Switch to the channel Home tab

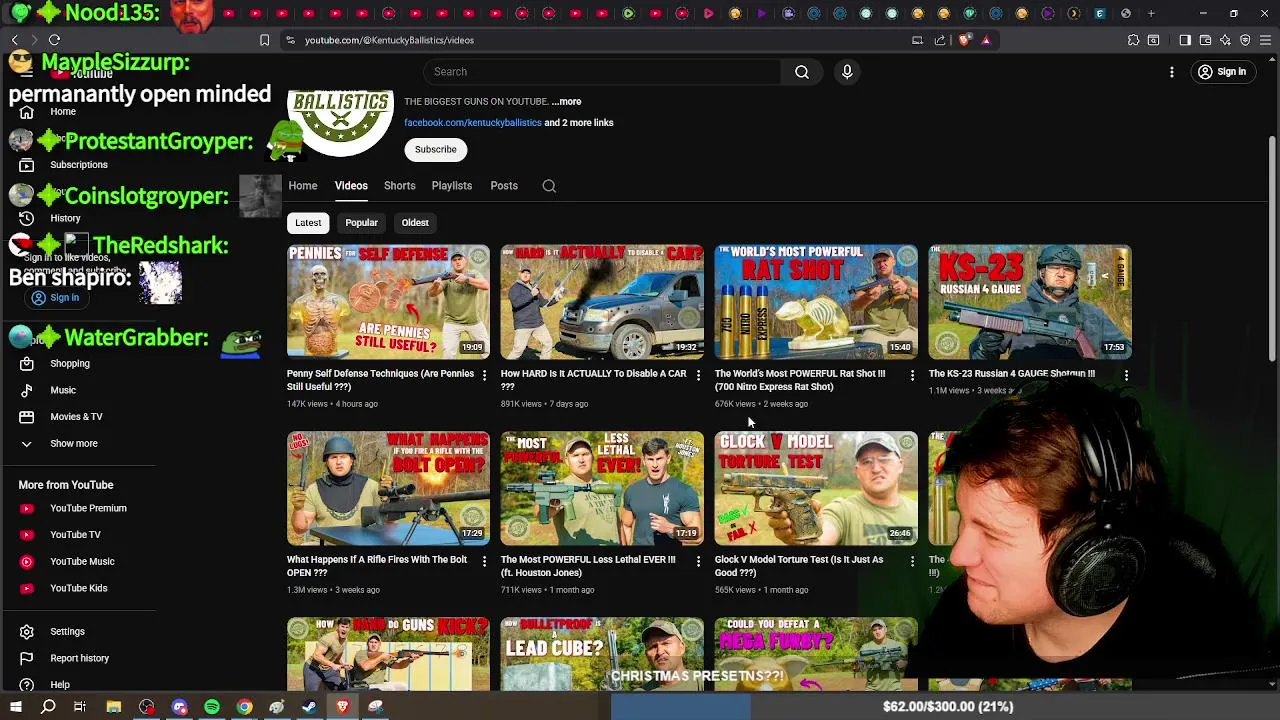click(x=303, y=186)
